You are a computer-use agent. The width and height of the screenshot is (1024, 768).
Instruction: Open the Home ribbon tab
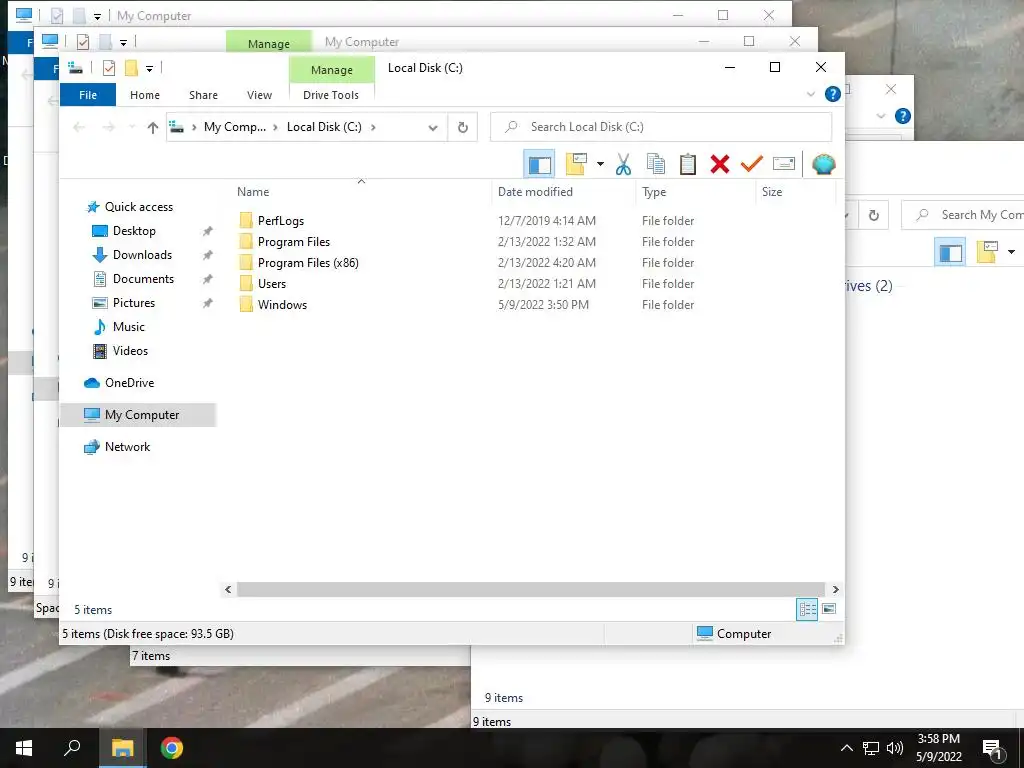pos(145,95)
